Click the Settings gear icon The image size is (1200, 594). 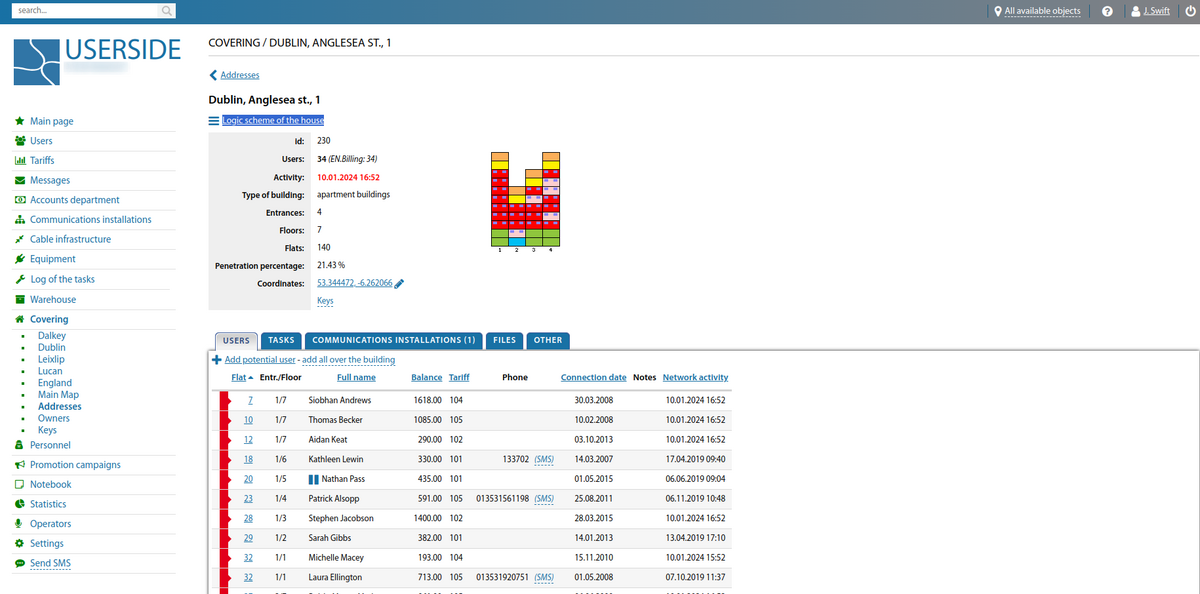point(20,543)
